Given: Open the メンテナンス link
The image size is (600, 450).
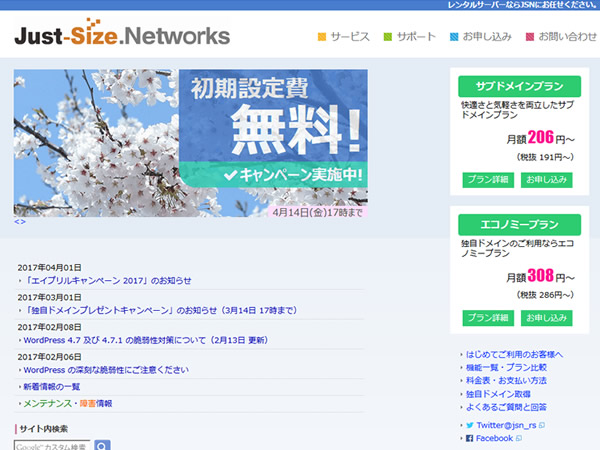Looking at the screenshot, I should pos(48,404).
